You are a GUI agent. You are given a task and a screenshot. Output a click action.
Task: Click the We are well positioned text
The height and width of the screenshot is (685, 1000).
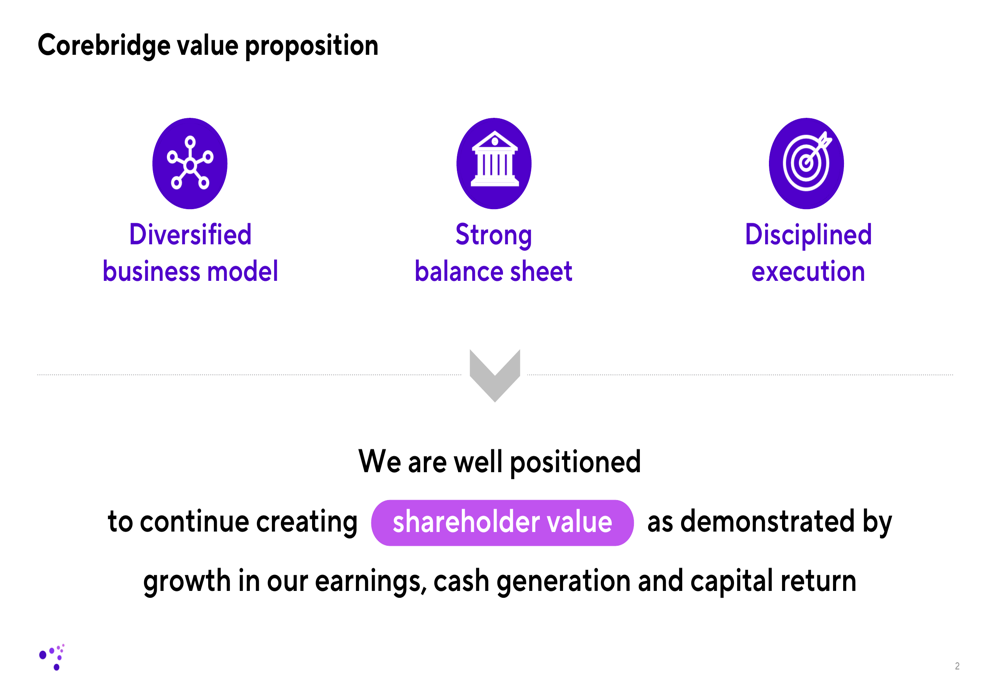499,462
